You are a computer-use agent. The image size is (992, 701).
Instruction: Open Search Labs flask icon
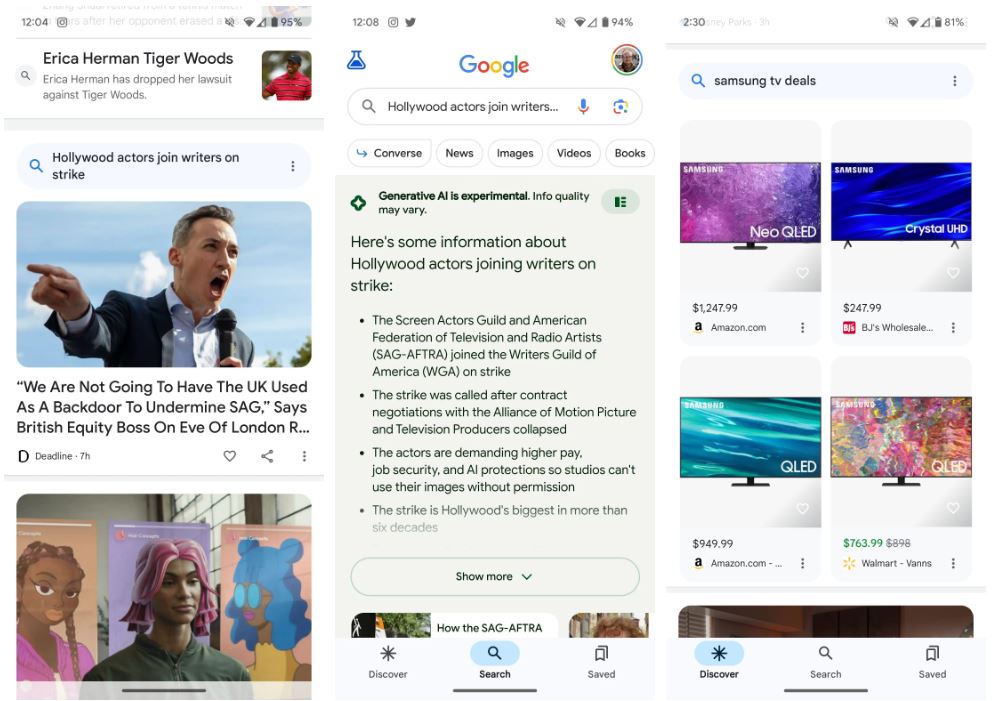(x=356, y=60)
